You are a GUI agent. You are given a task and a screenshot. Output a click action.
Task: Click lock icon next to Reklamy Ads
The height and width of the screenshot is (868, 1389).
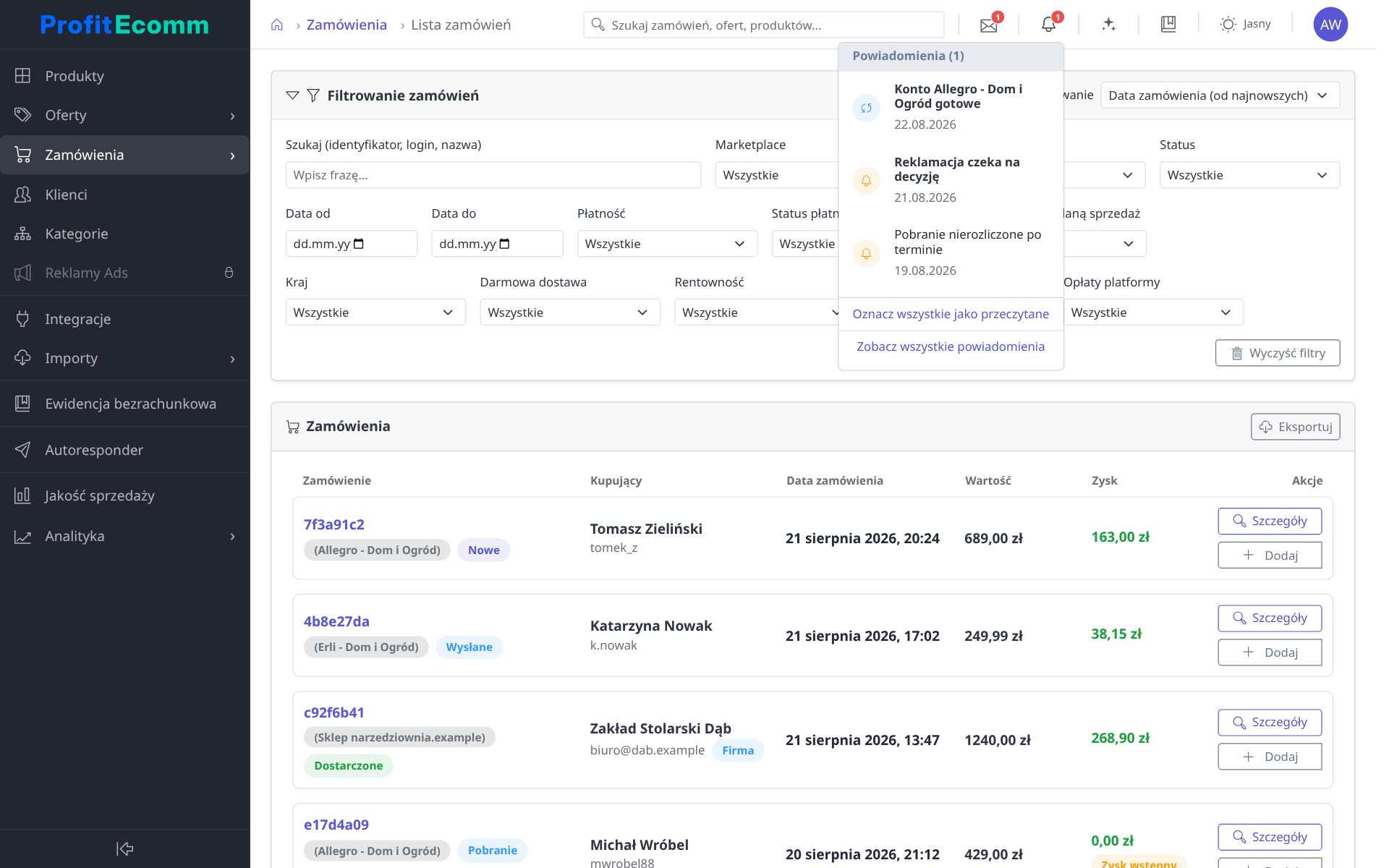pyautogui.click(x=229, y=273)
